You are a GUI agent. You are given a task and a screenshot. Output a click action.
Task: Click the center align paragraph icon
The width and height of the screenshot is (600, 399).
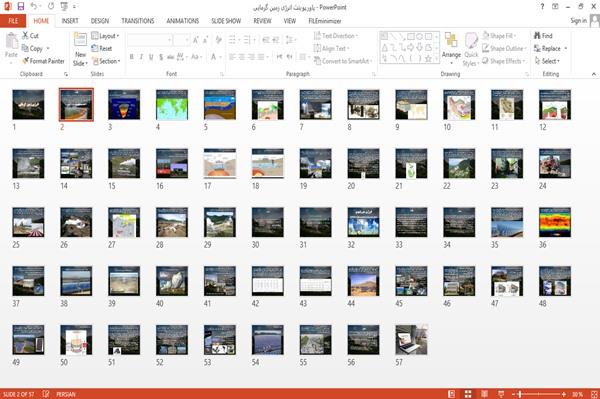(241, 57)
